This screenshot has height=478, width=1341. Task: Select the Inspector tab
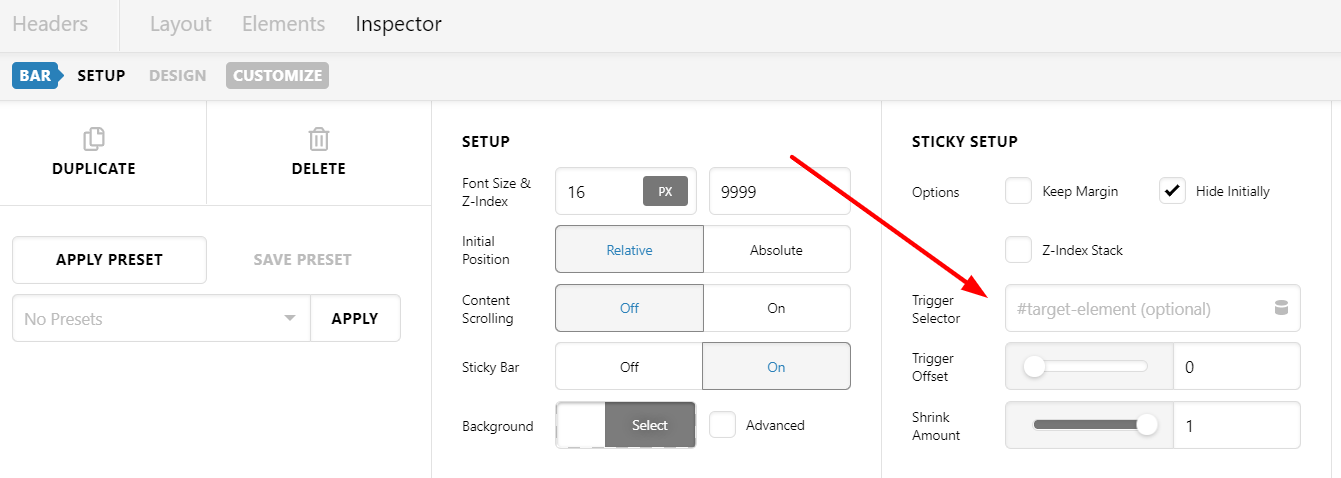tap(399, 24)
